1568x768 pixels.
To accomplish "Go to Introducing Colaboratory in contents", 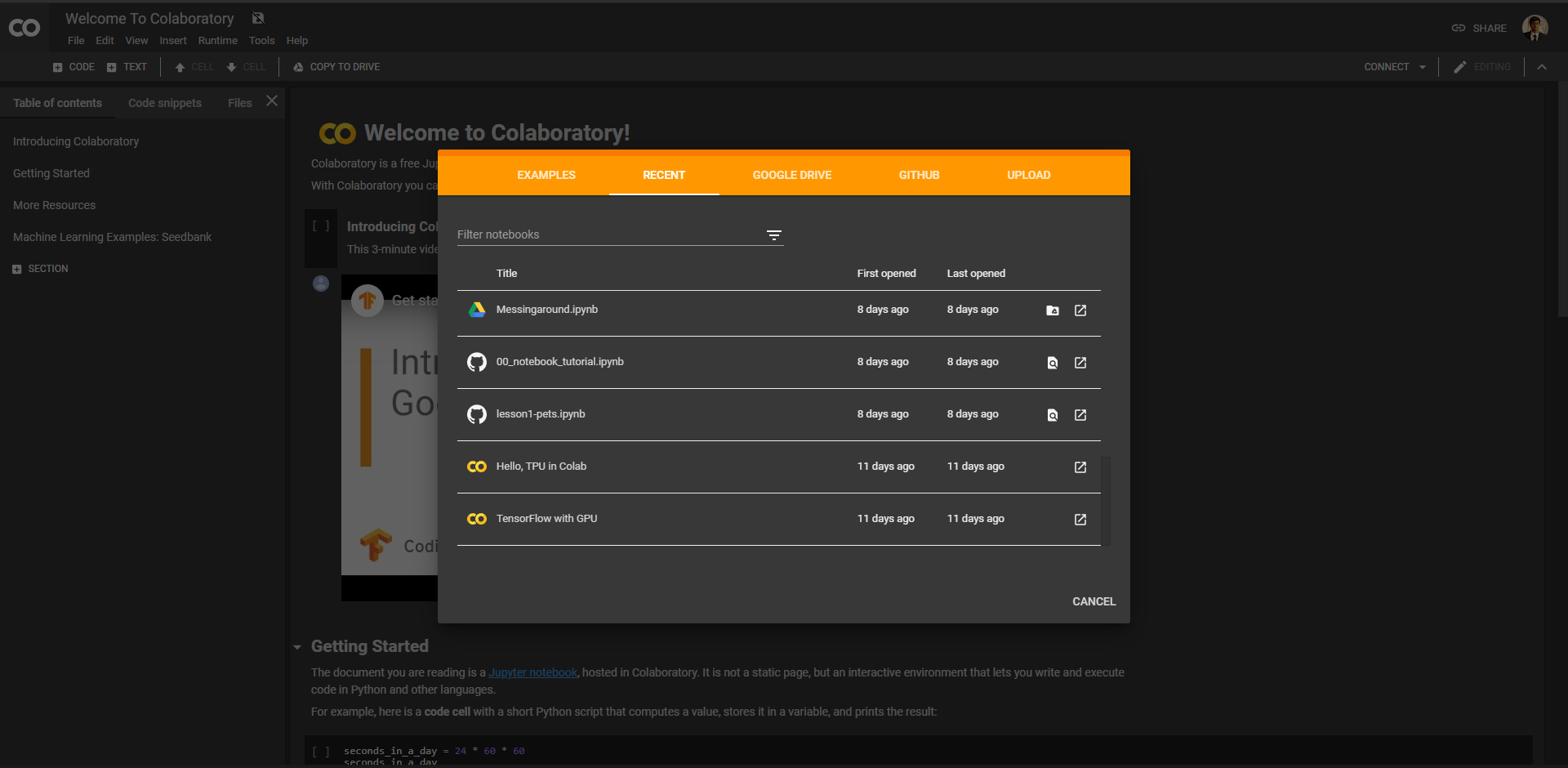I will click(x=76, y=141).
